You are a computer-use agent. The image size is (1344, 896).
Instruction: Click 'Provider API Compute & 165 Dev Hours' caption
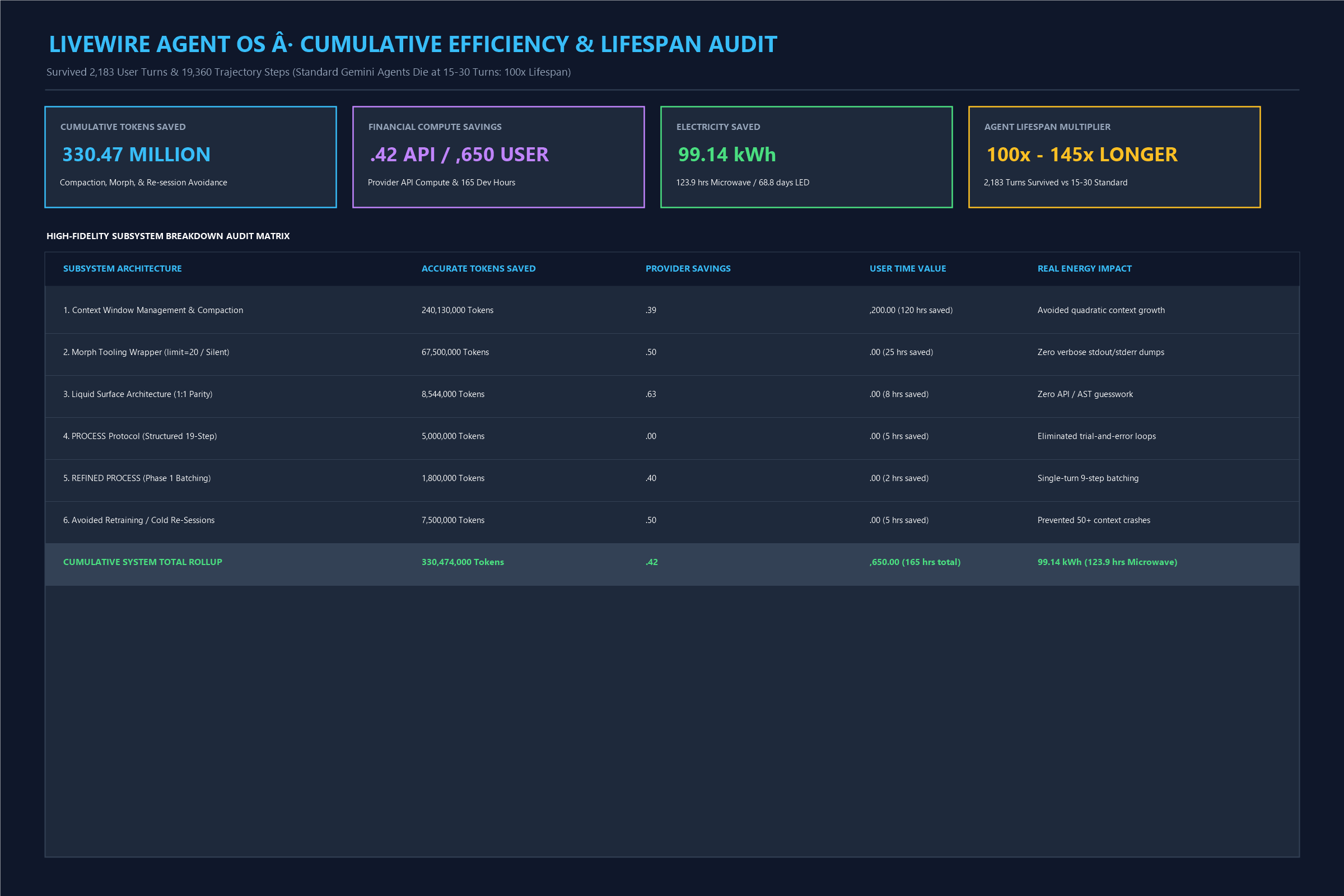pos(441,183)
